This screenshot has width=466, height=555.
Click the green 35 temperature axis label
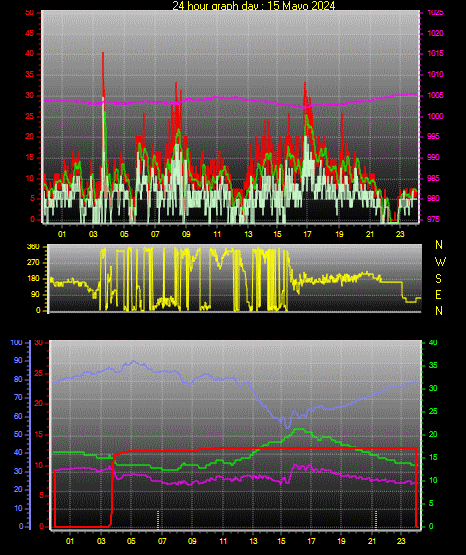pos(433,365)
